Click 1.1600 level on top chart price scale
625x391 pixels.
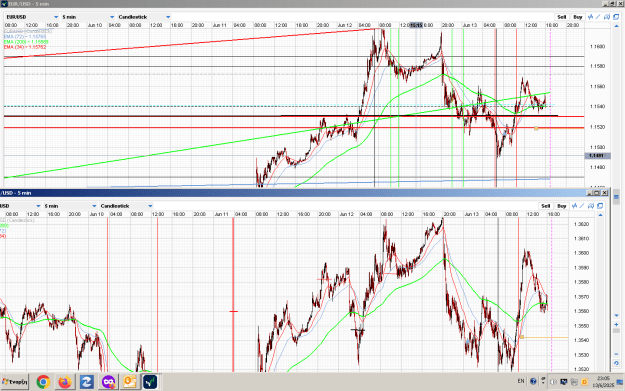(x=597, y=47)
